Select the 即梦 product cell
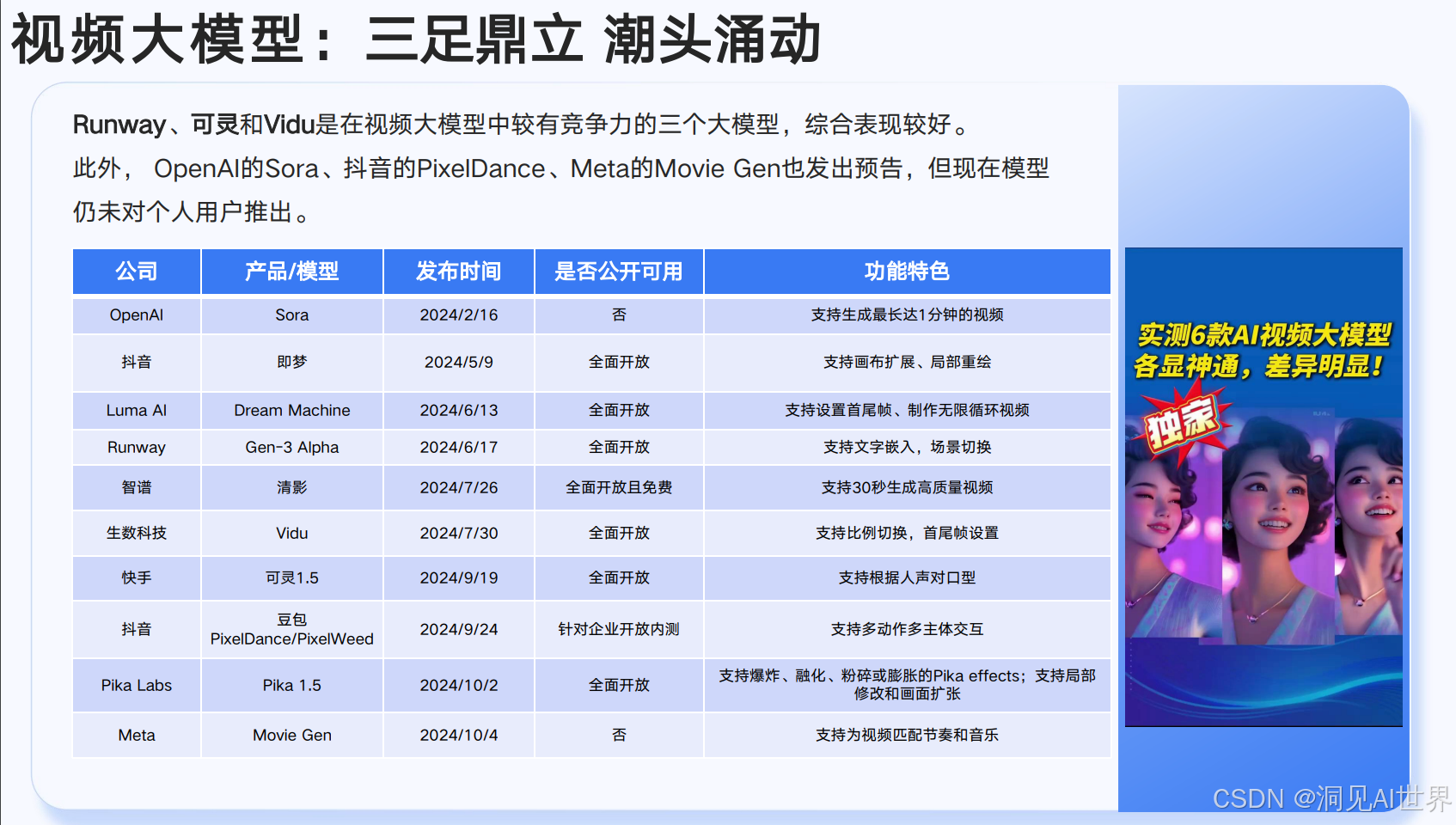1456x825 pixels. 292,363
